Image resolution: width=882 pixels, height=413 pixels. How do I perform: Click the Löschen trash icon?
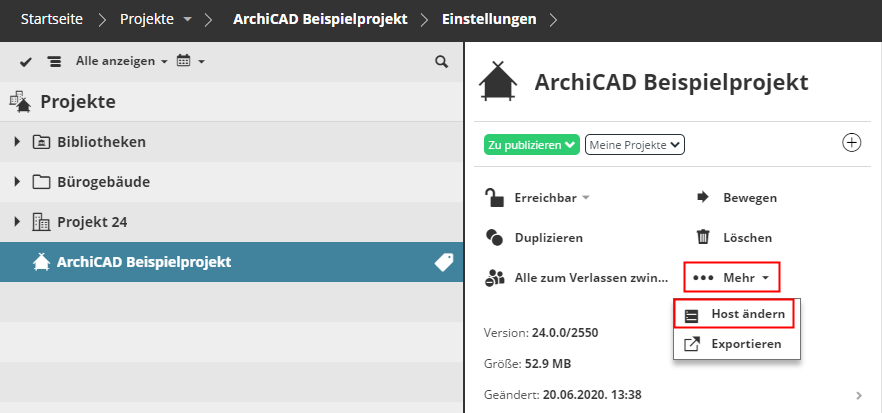[x=703, y=238]
